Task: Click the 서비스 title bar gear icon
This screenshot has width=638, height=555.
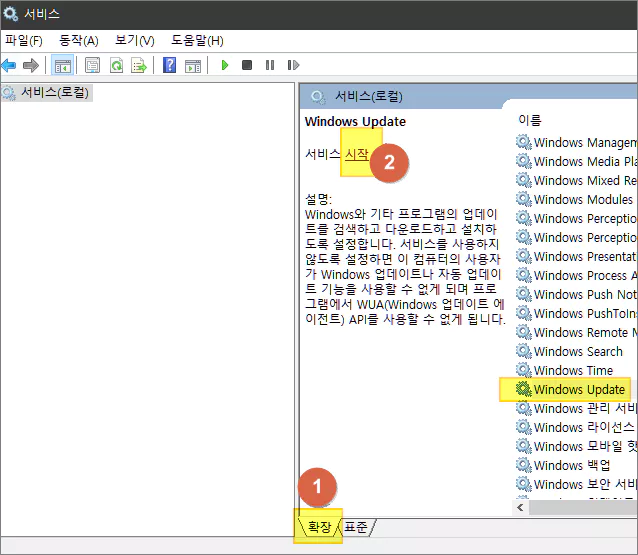Action: pos(10,14)
